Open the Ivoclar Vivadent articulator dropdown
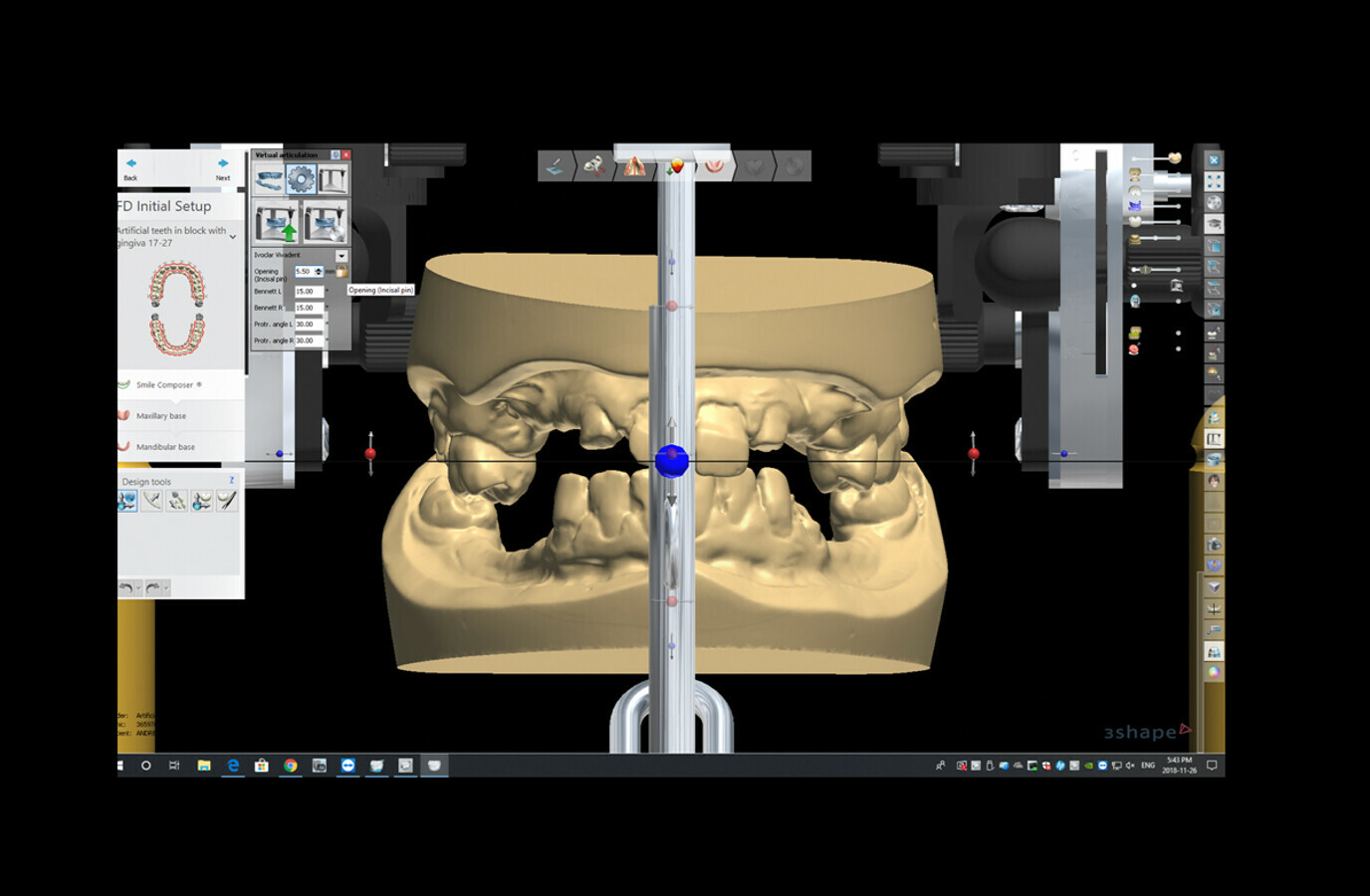 click(x=342, y=256)
